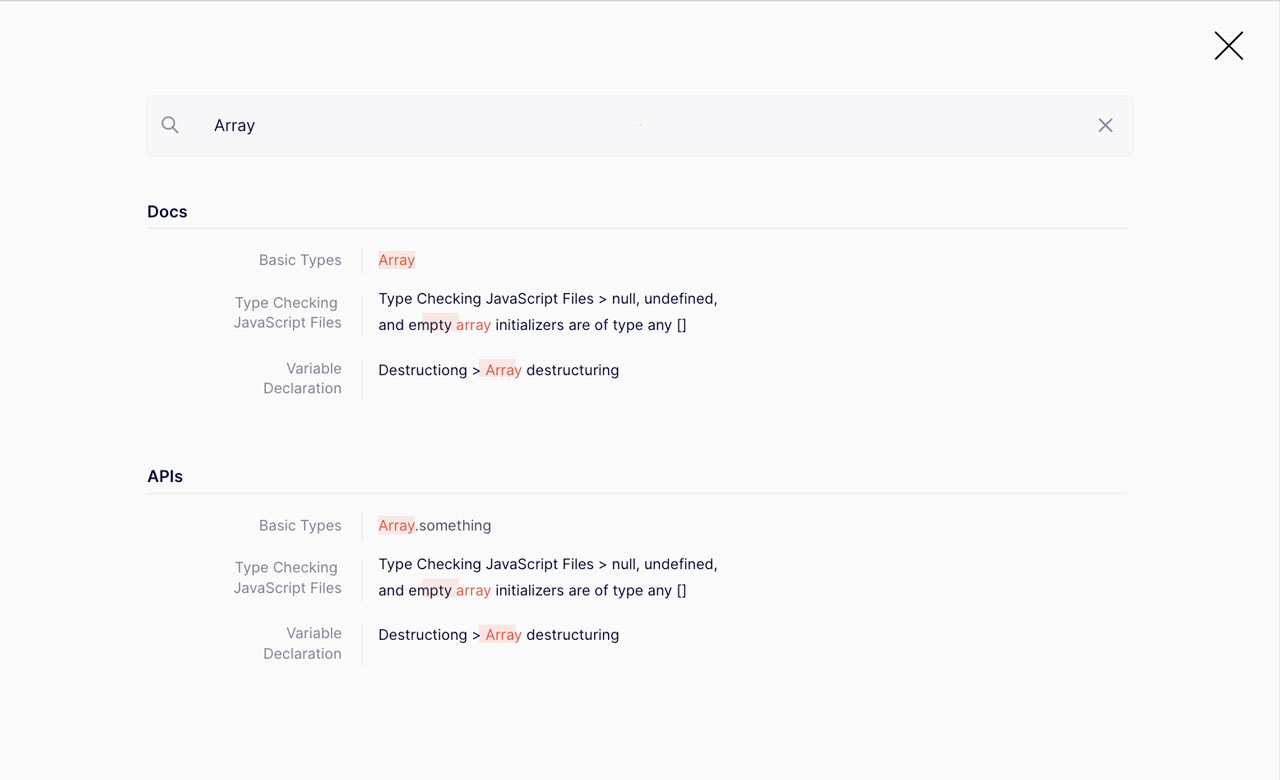Open the Array.something result under APIs

435,525
